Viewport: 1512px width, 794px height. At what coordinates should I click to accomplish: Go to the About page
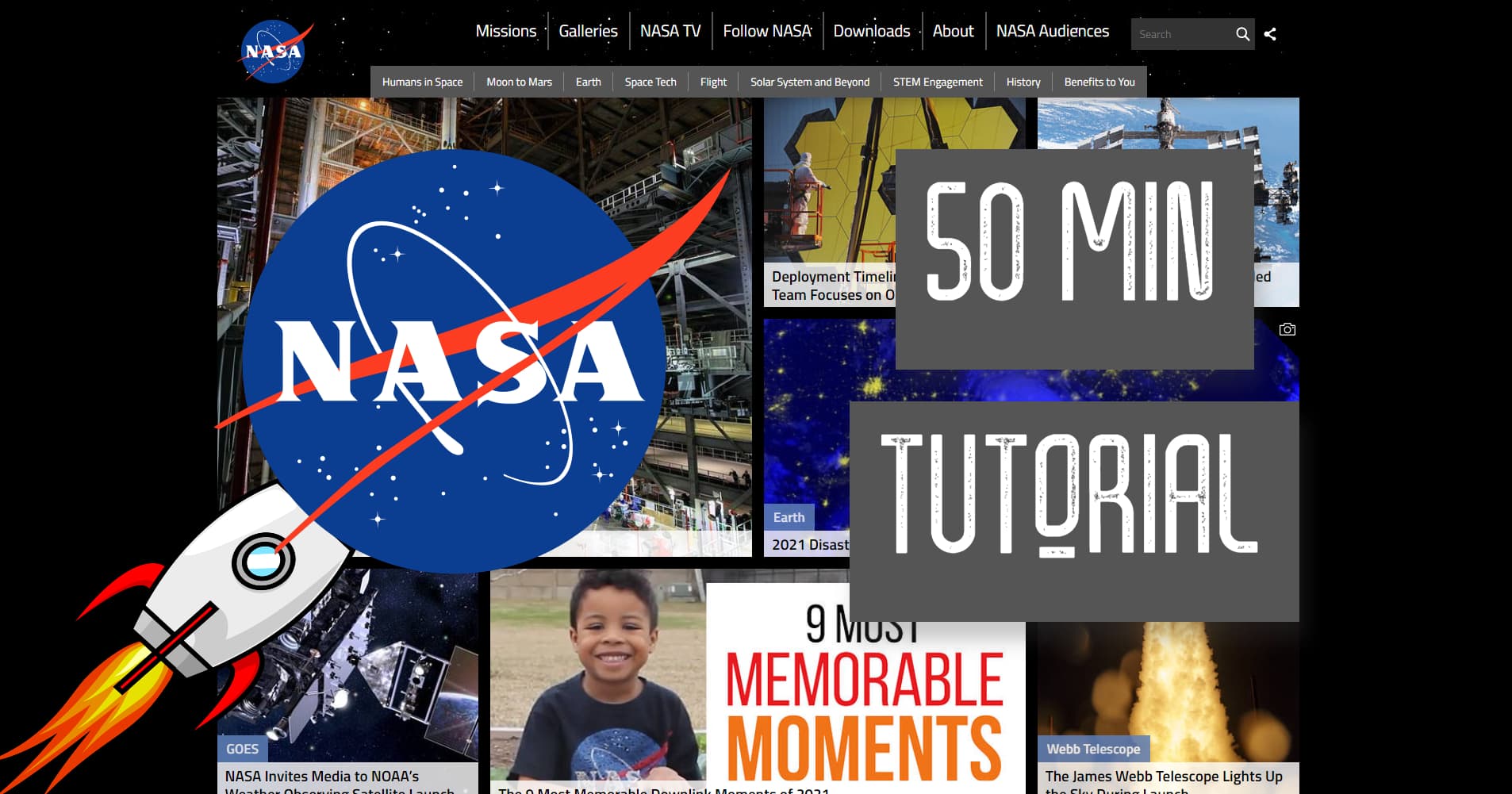[x=953, y=31]
